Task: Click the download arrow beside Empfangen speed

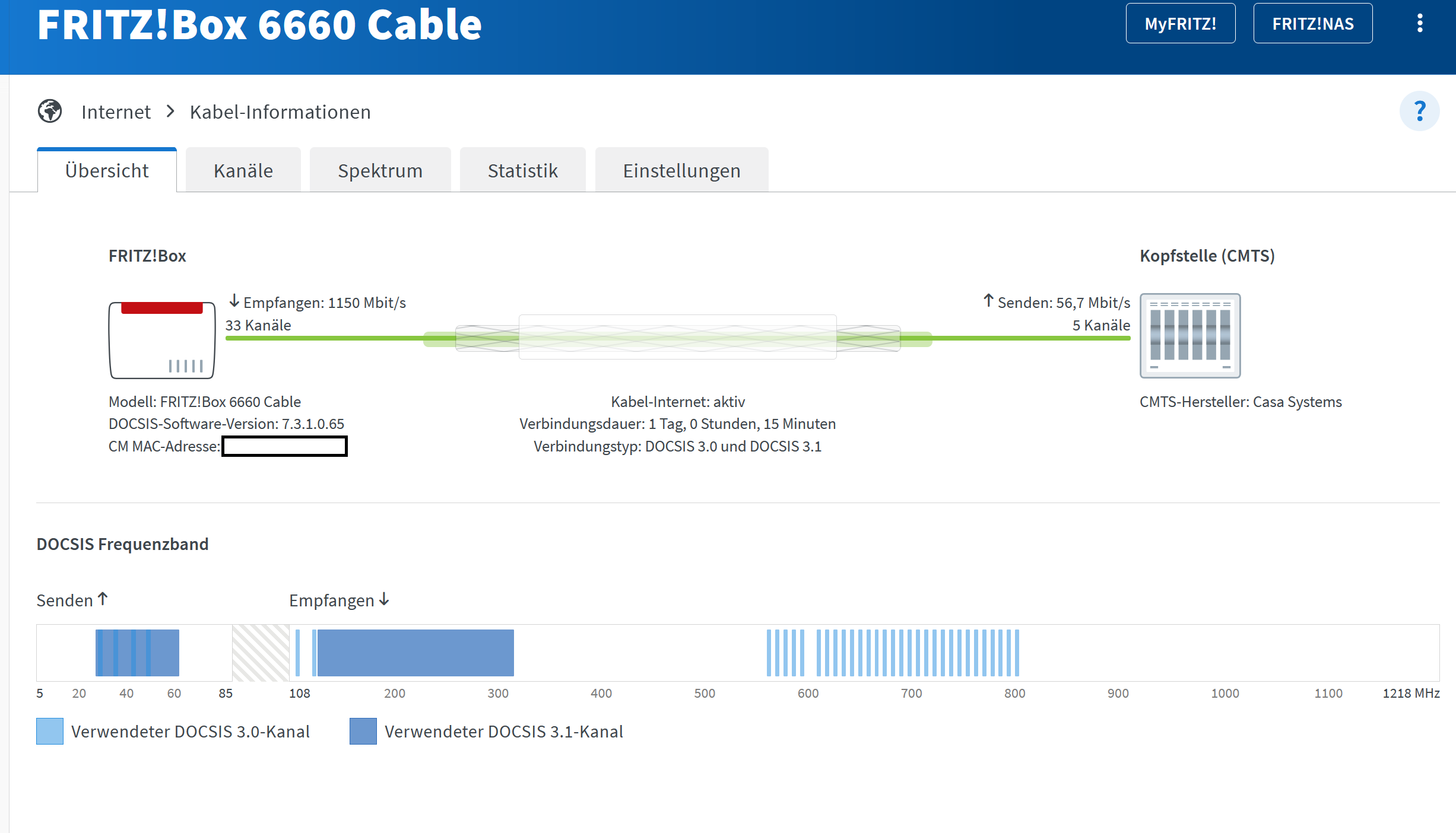Action: pos(234,301)
